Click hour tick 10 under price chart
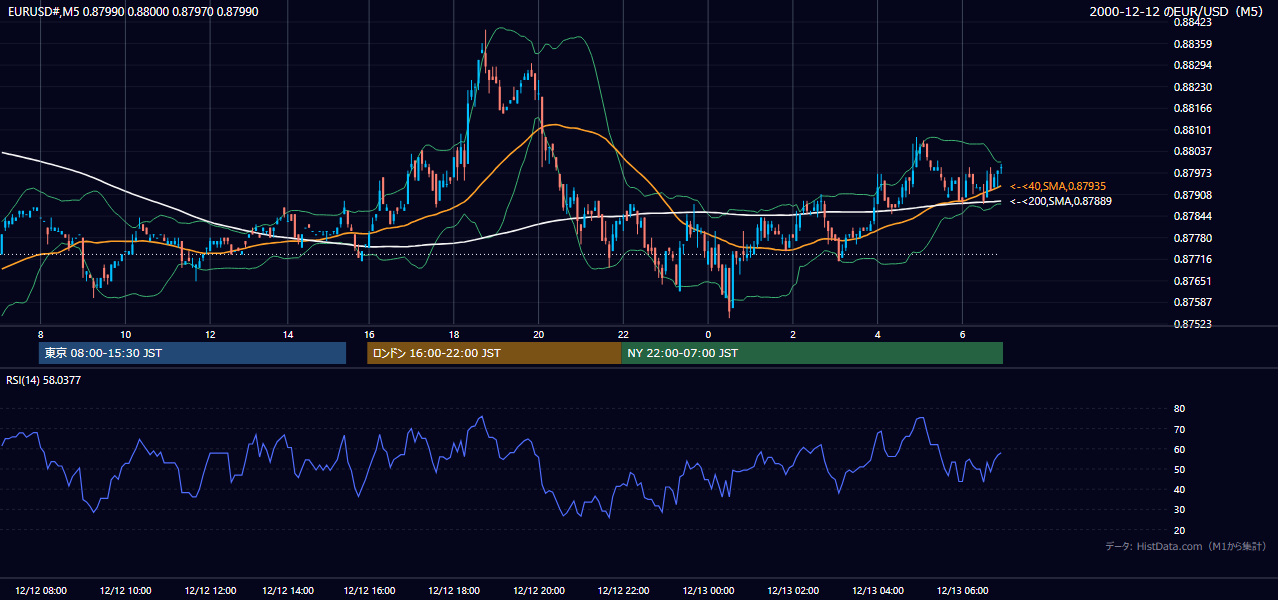Image resolution: width=1278 pixels, height=600 pixels. click(x=125, y=334)
